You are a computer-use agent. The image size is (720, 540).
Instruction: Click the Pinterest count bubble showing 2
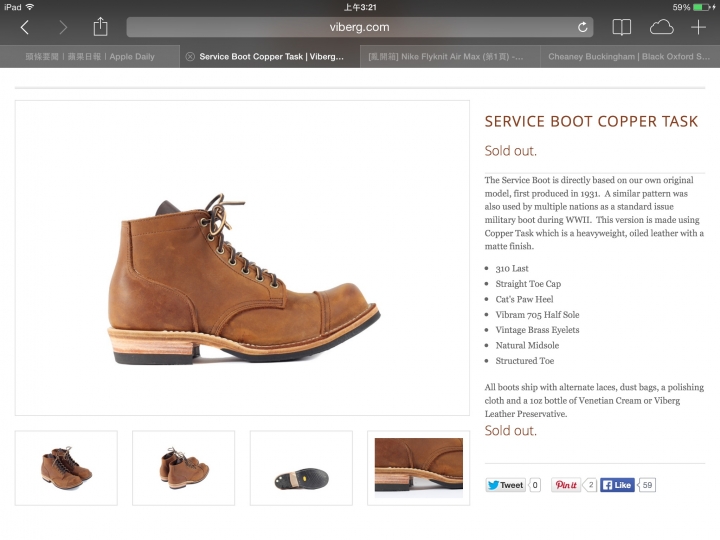pyautogui.click(x=590, y=485)
